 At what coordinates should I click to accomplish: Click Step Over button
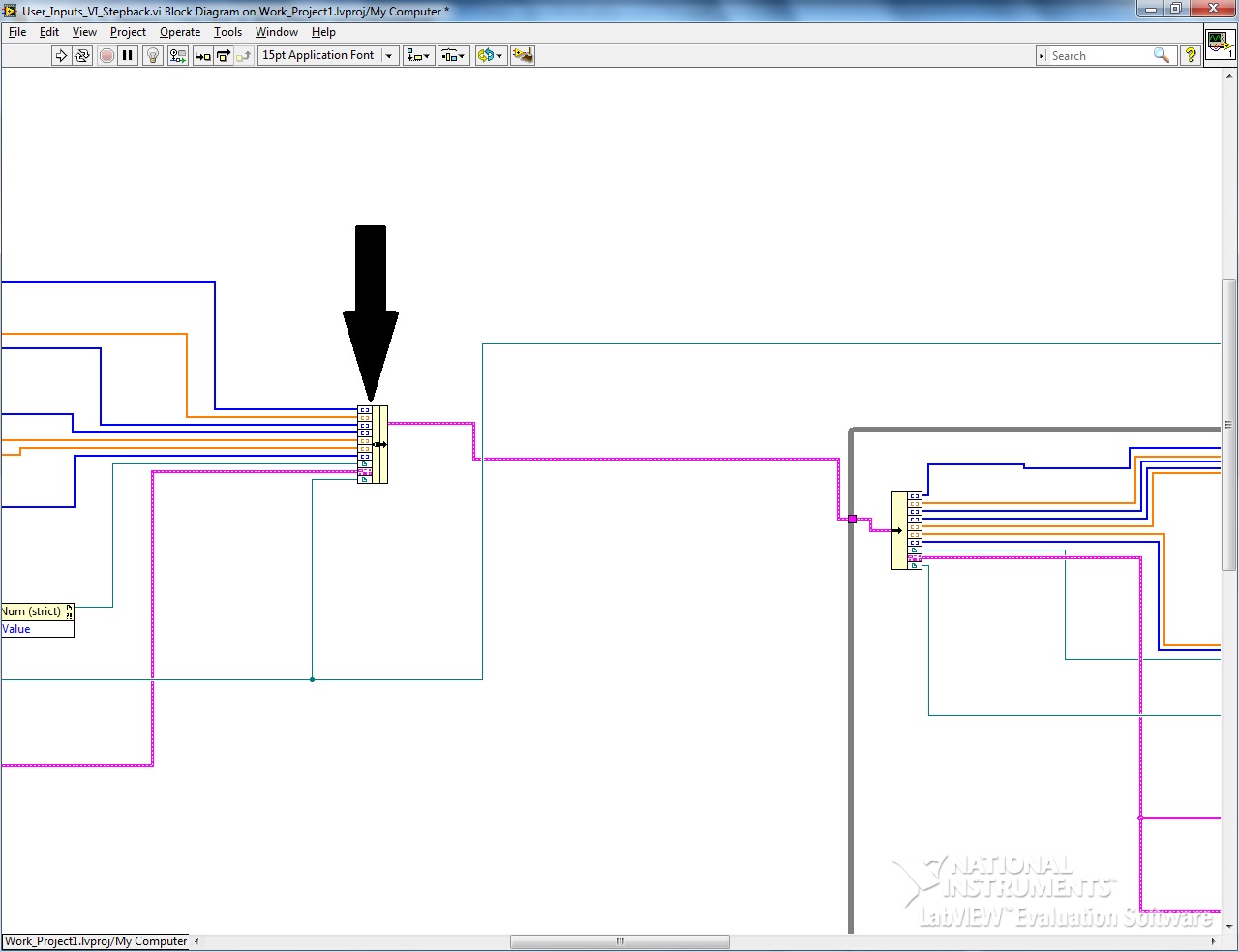224,55
